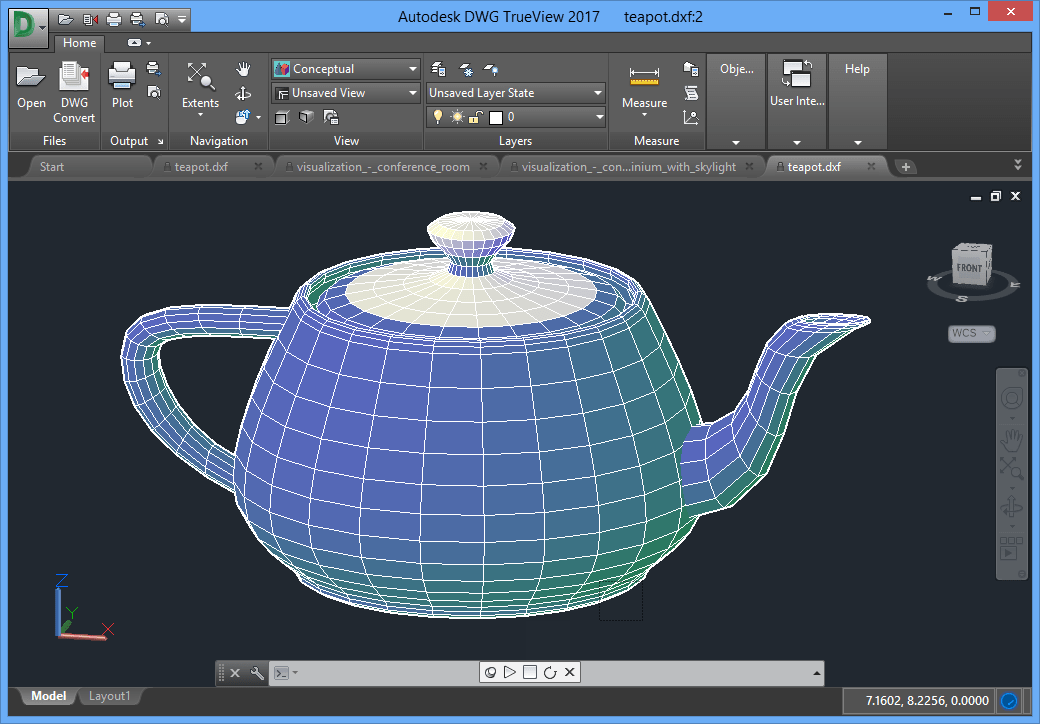
Task: Open the WCS dropdown below the ViewCube
Action: click(971, 333)
